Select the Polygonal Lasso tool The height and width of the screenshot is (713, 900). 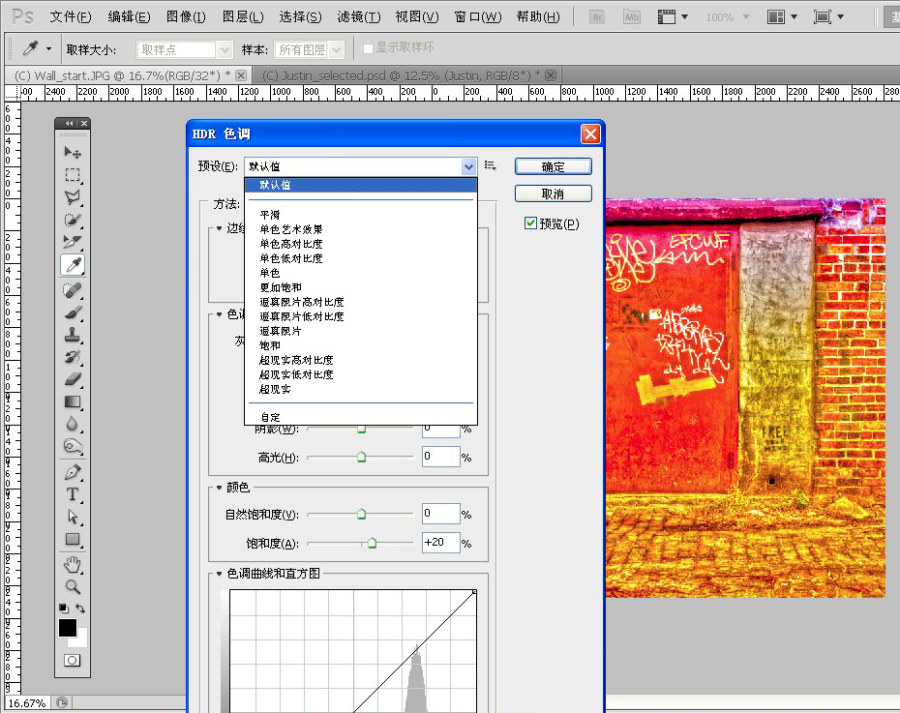coord(72,197)
